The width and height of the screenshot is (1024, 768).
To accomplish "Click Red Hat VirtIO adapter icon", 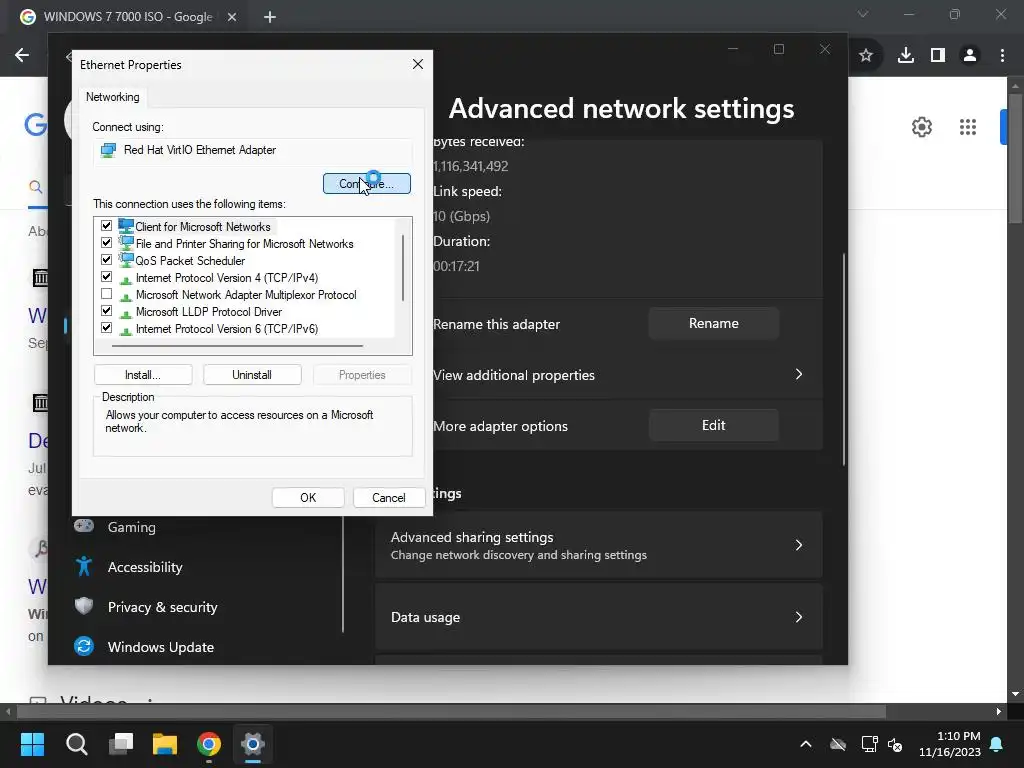I will pos(108,151).
